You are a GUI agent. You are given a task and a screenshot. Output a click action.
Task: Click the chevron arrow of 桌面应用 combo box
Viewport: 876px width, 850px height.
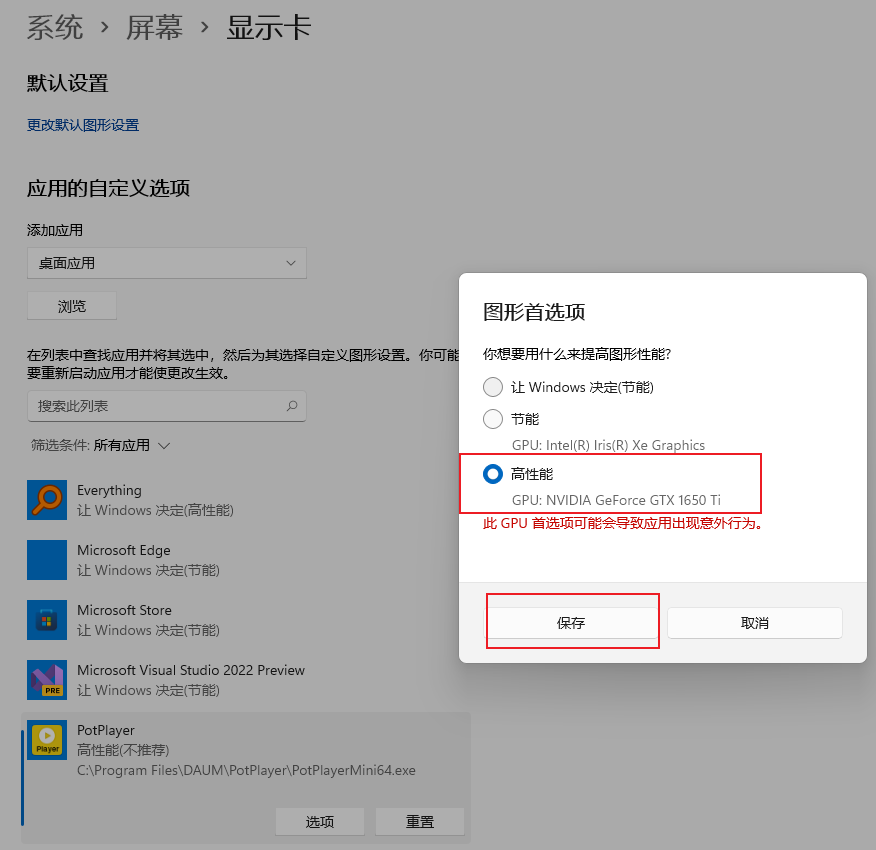coord(291,263)
